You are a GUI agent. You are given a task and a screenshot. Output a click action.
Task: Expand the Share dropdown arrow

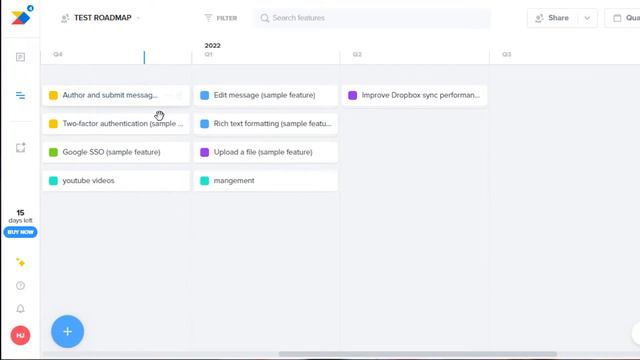(x=587, y=18)
